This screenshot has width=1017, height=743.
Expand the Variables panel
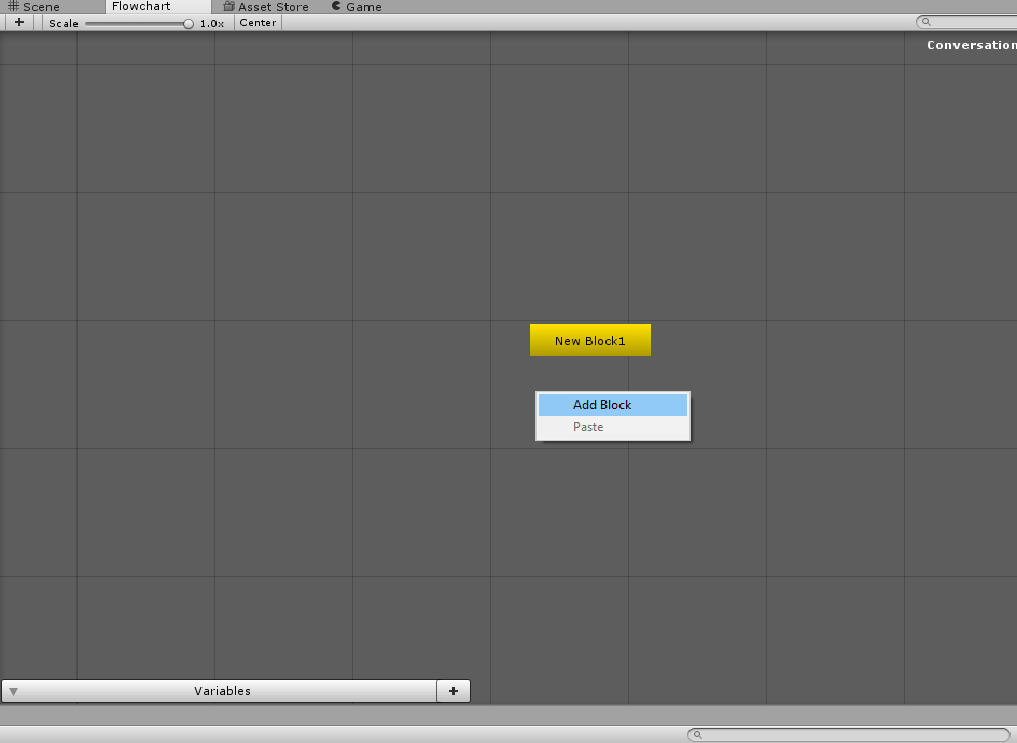click(222, 690)
